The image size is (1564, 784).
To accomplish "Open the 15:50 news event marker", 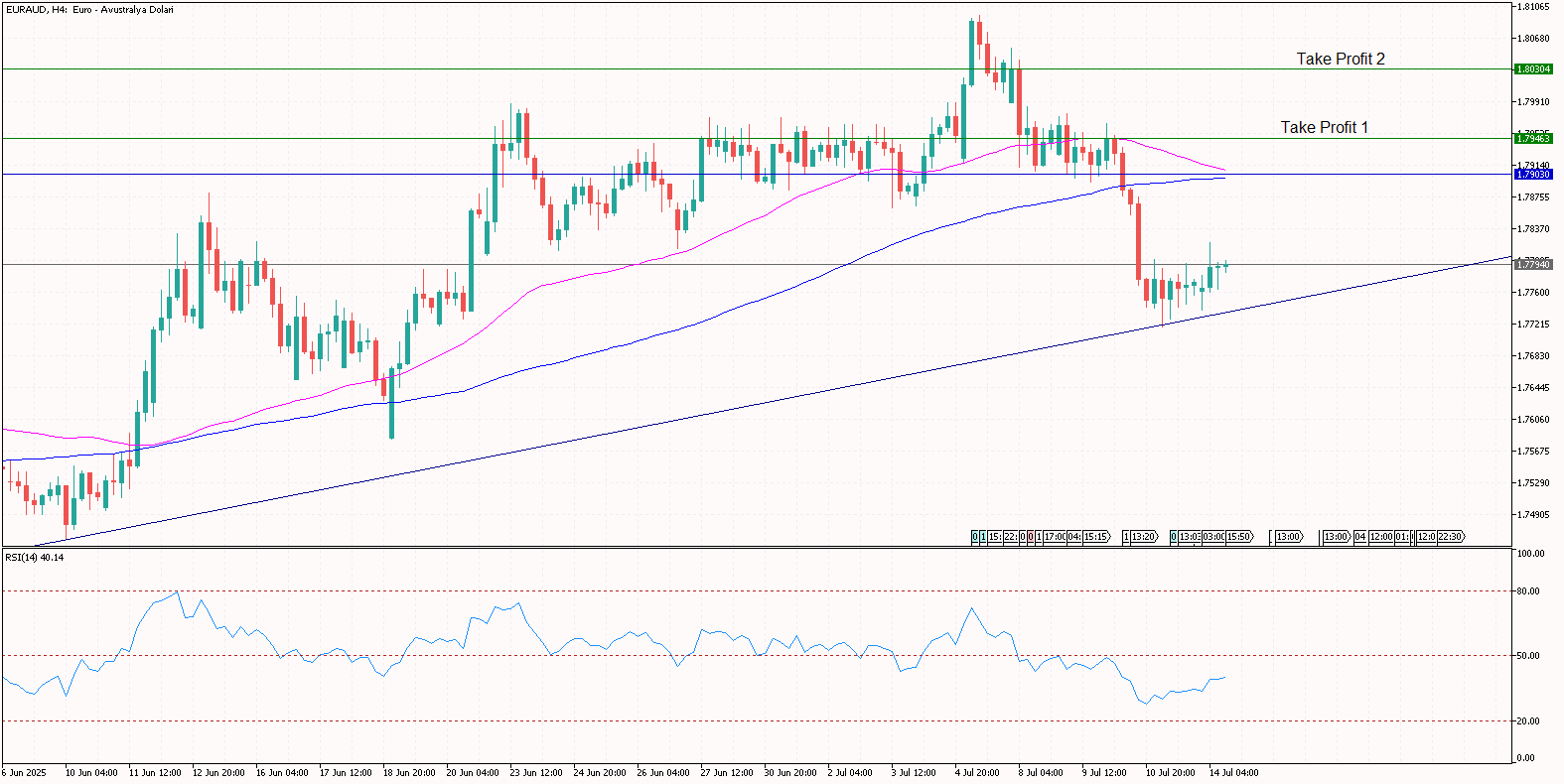I will coord(1239,537).
